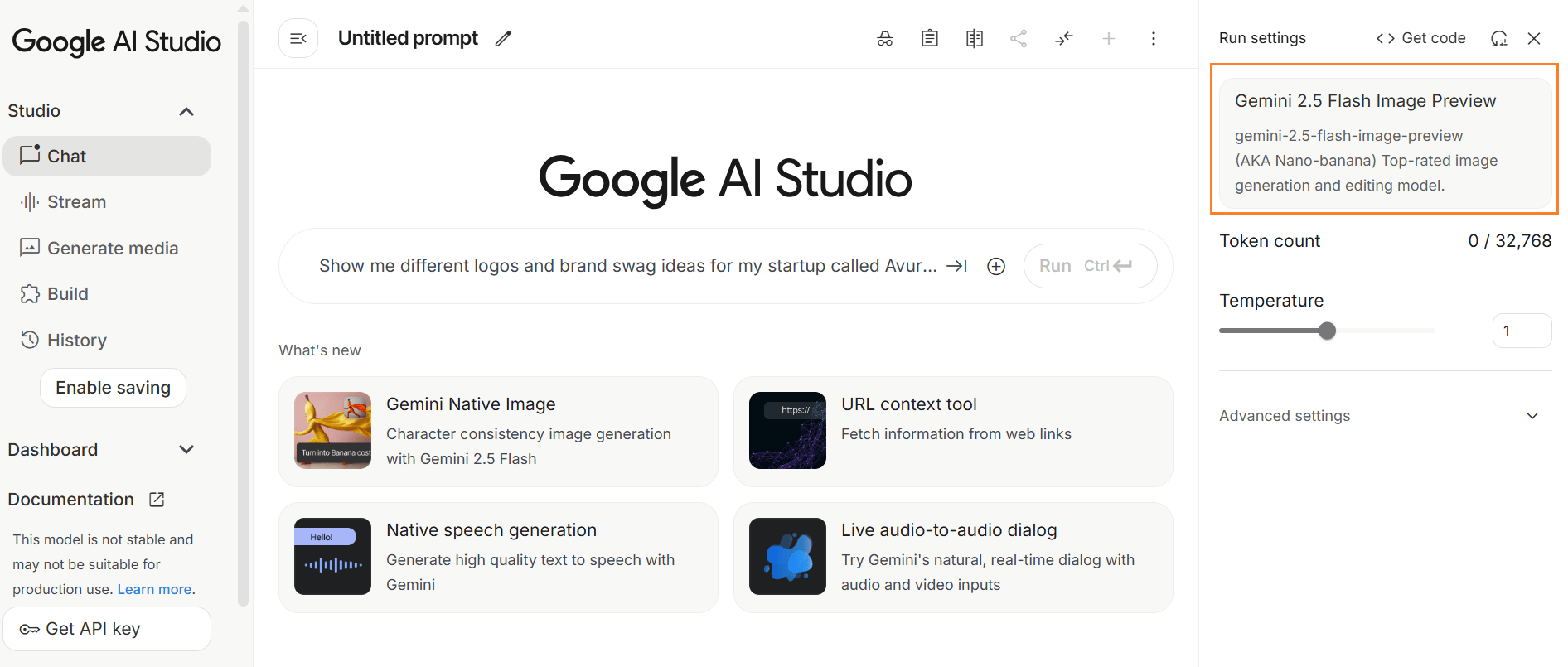Click the insert-tab arrow icon in prompt box
The height and width of the screenshot is (667, 1568).
(957, 266)
